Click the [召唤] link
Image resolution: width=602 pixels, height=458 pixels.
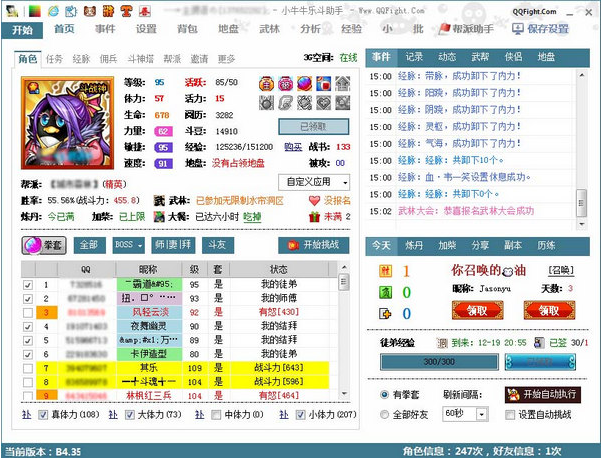pos(561,271)
